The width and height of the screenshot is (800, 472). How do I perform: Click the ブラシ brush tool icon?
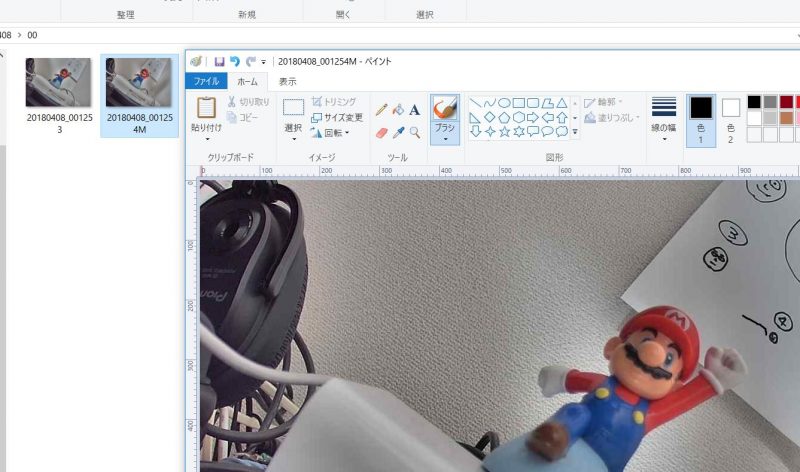[445, 108]
